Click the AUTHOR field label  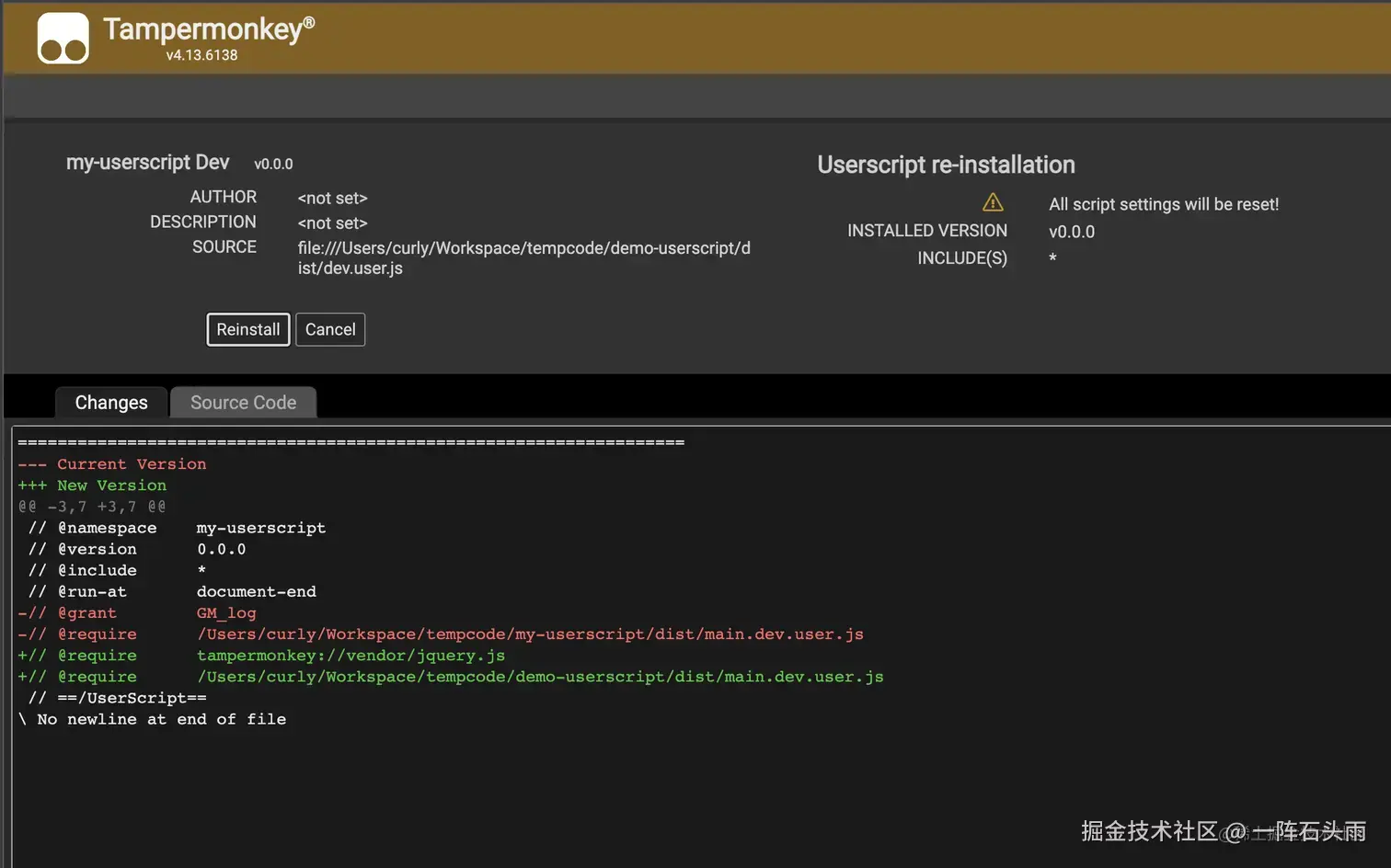point(224,197)
